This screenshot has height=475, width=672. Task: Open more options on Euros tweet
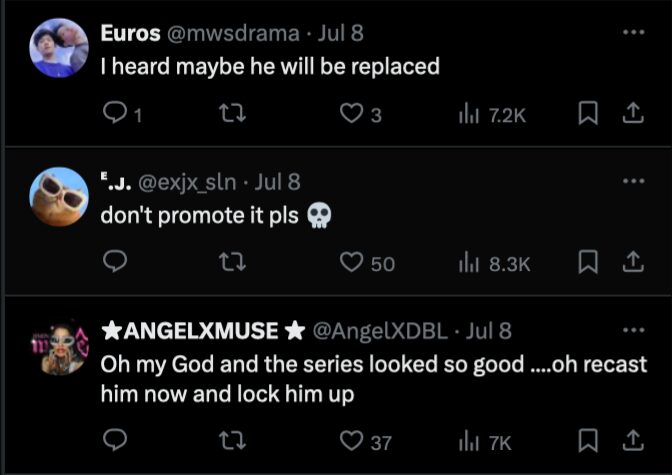[x=633, y=33]
